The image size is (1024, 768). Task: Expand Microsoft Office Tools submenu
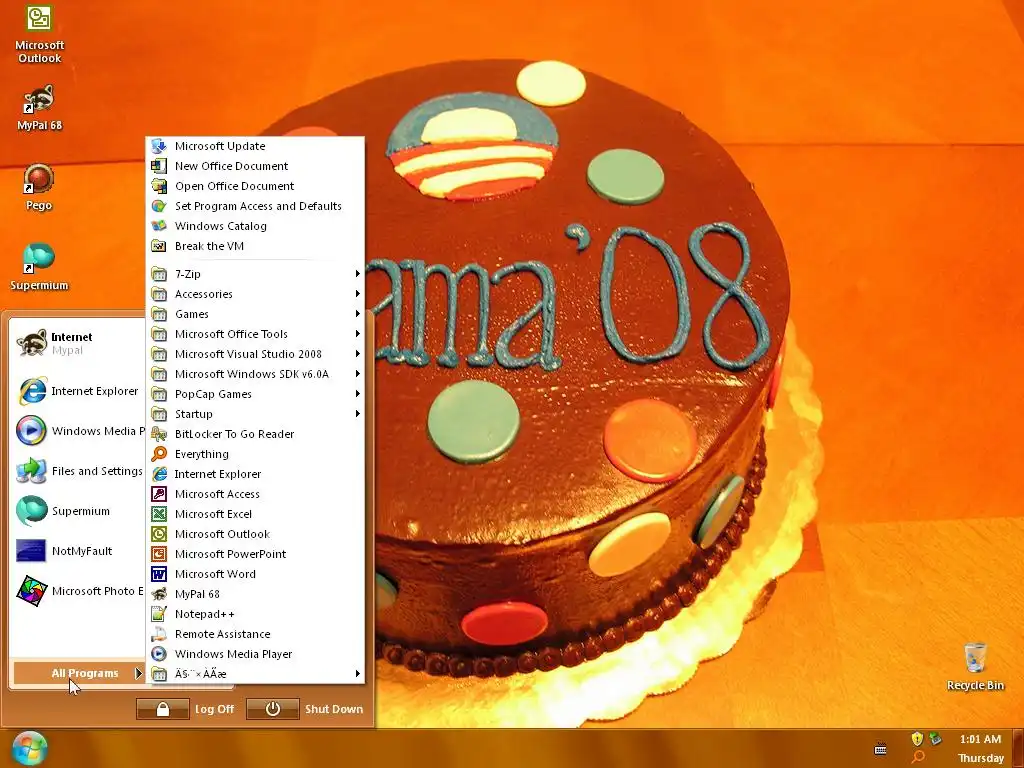pos(255,334)
